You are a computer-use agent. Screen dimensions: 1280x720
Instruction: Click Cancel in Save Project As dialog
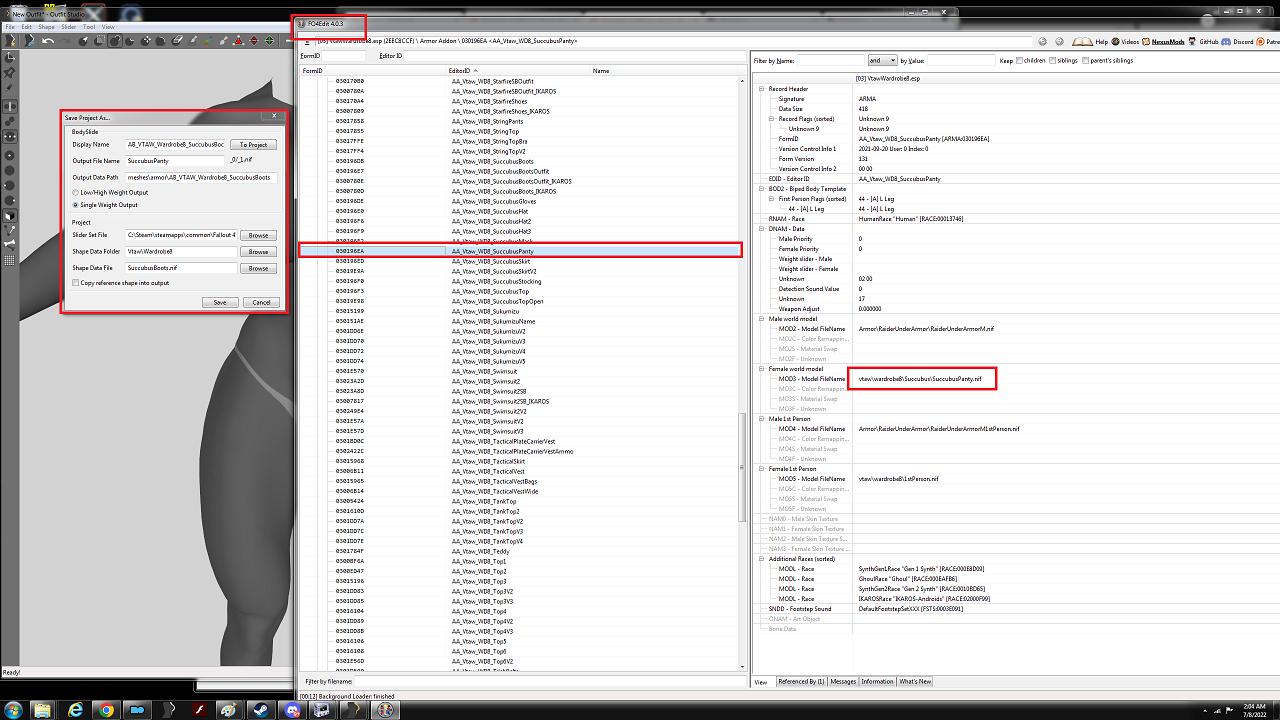(261, 302)
